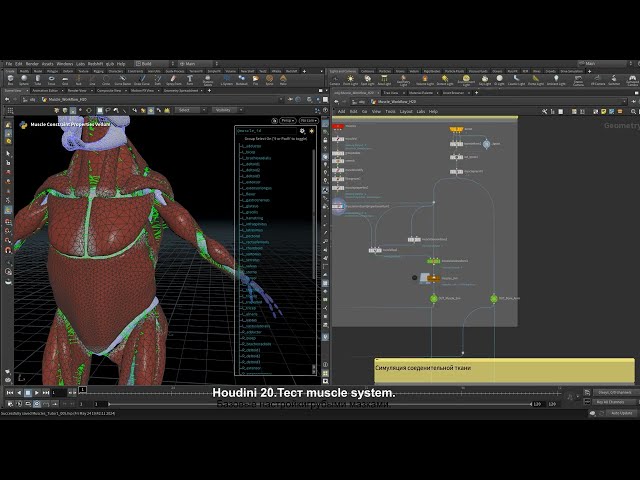Click the Play button on the timeline
The image size is (640, 480).
pyautogui.click(x=37, y=393)
